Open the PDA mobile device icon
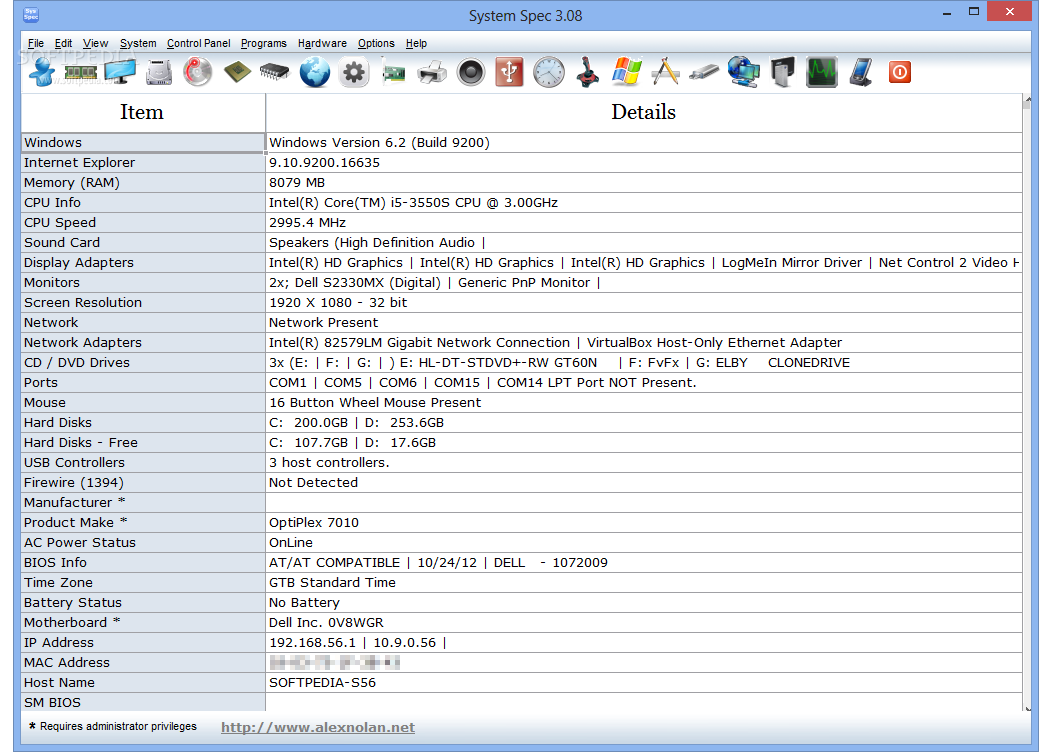The image size is (1039, 752). pyautogui.click(x=861, y=72)
